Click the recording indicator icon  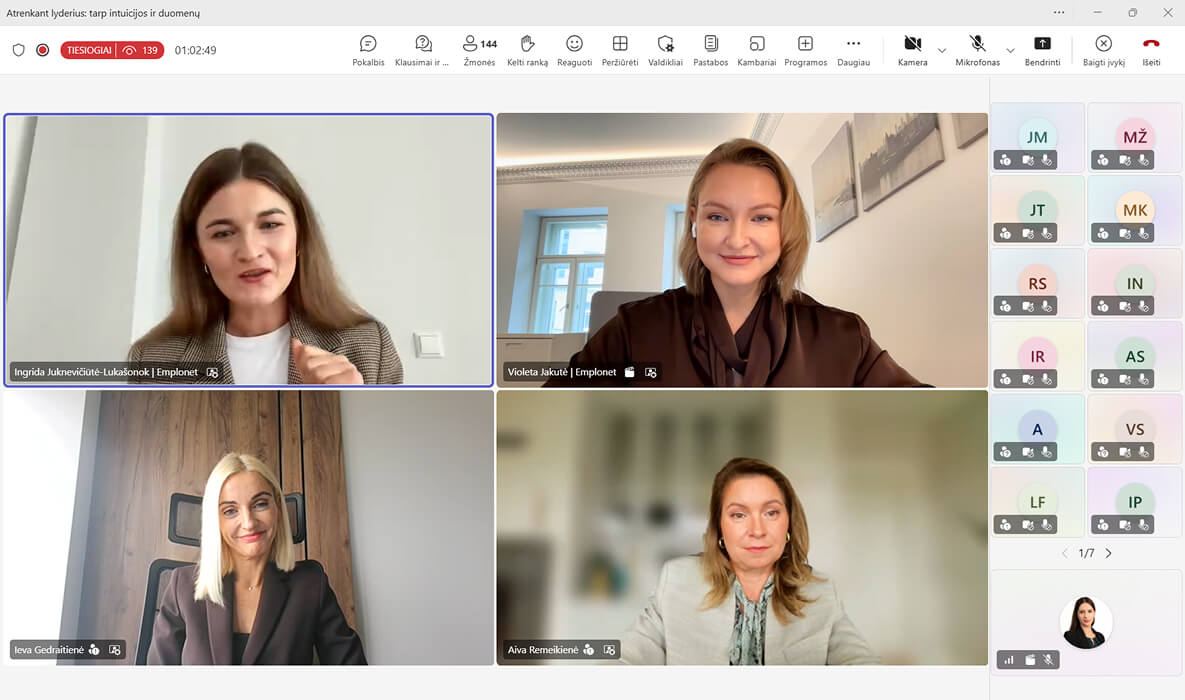click(x=43, y=50)
